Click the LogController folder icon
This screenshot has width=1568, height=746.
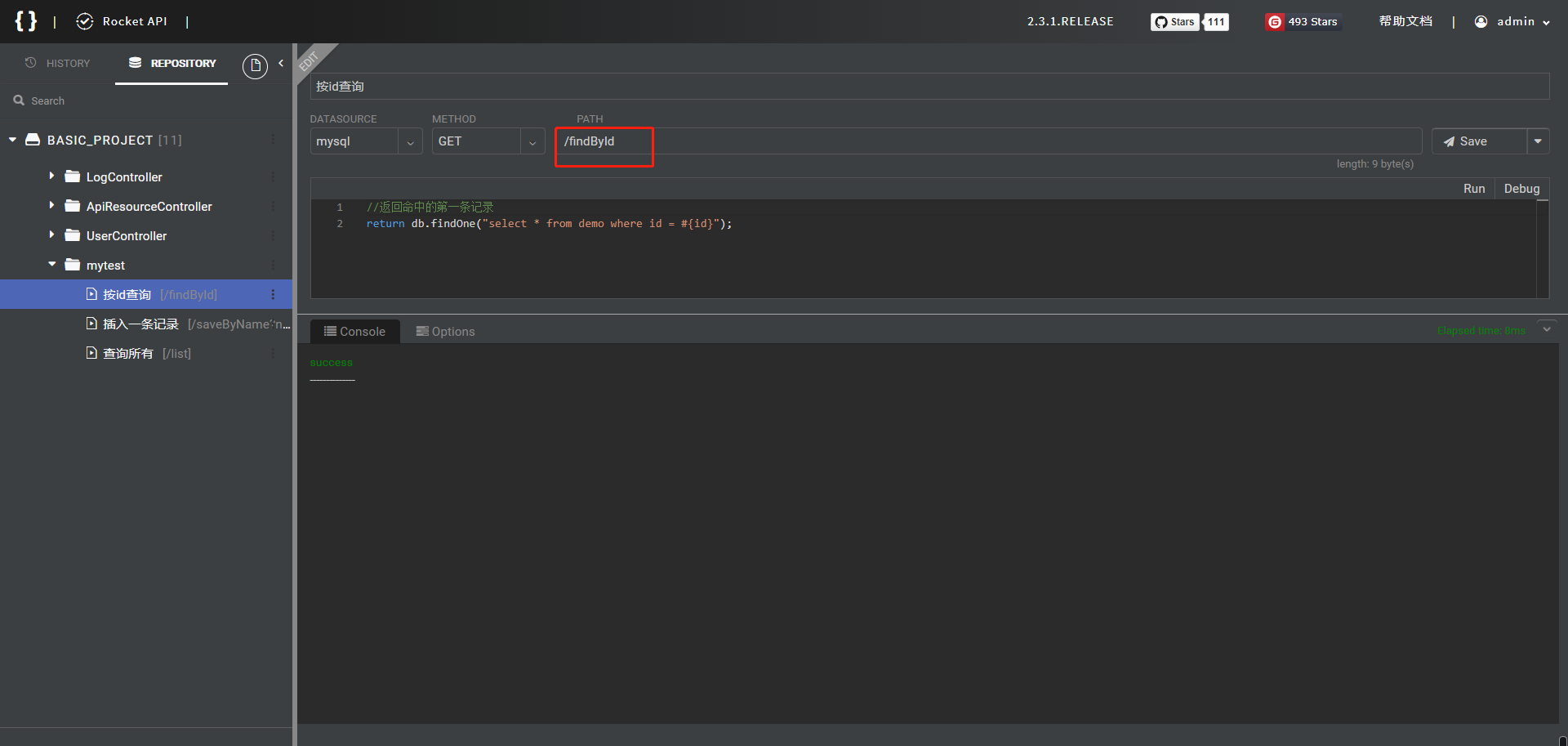point(73,176)
